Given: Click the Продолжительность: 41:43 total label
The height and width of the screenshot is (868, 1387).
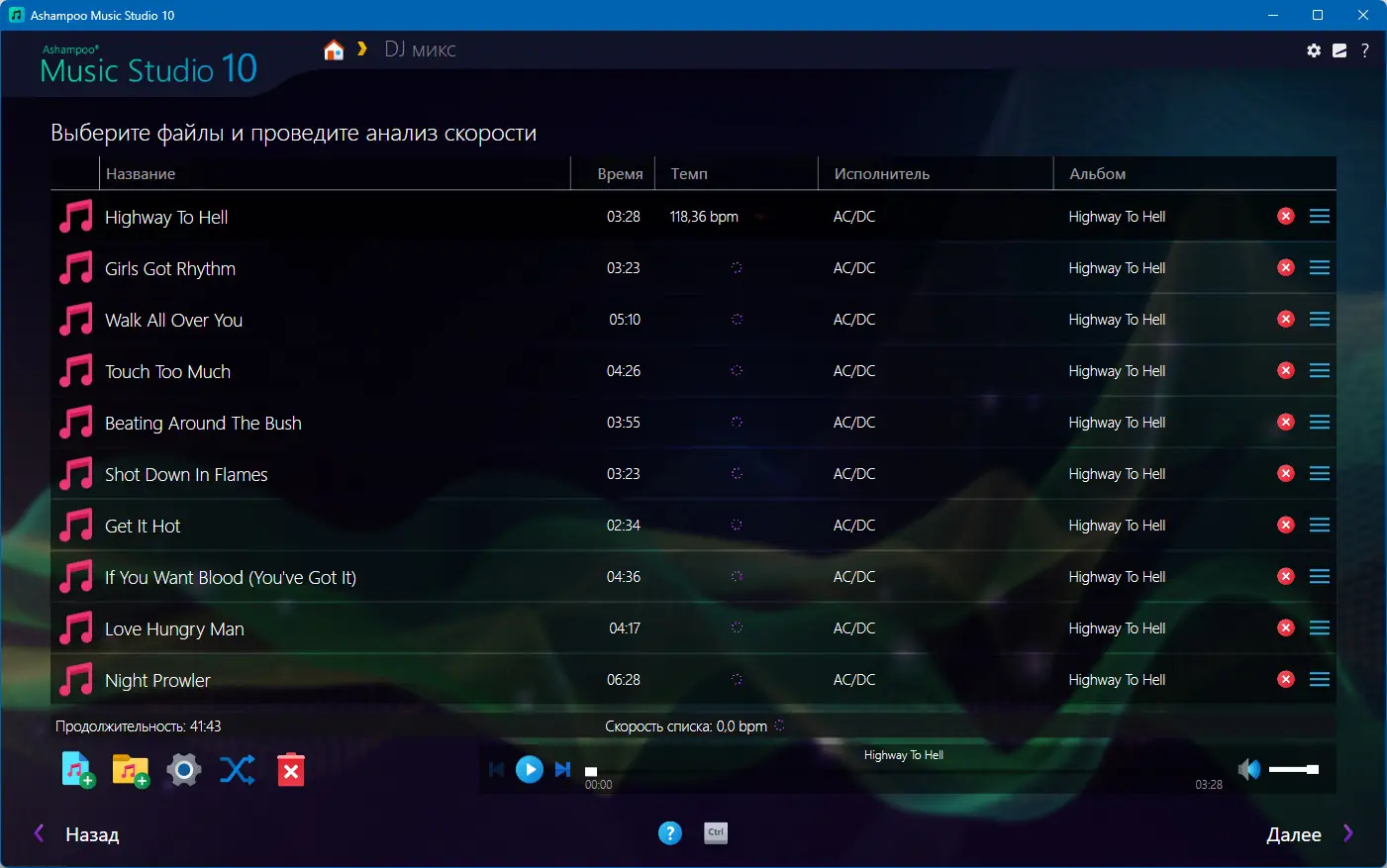Looking at the screenshot, I should pos(139,726).
